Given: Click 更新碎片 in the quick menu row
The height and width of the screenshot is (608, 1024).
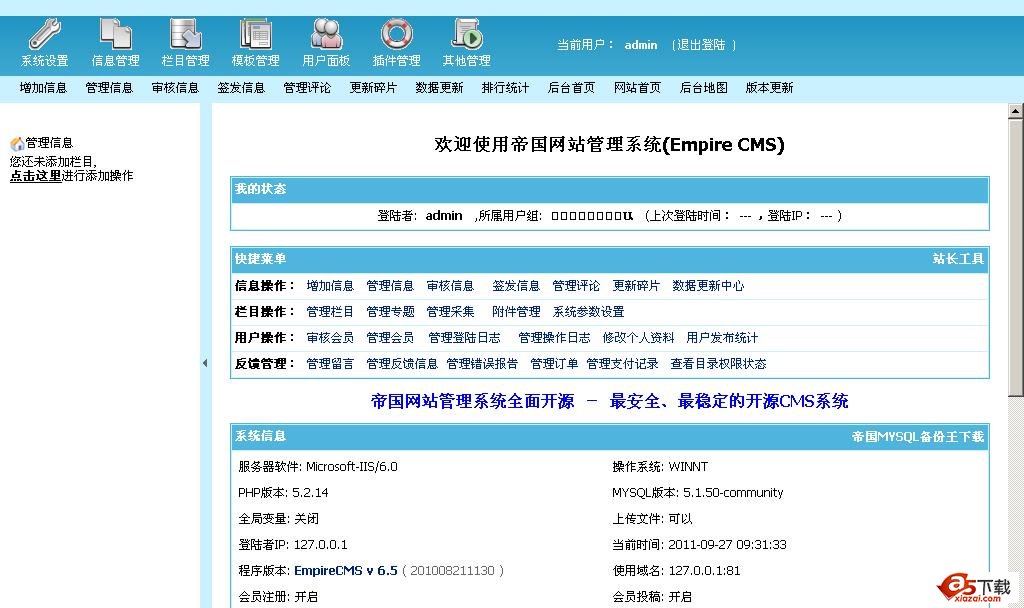Looking at the screenshot, I should (636, 285).
